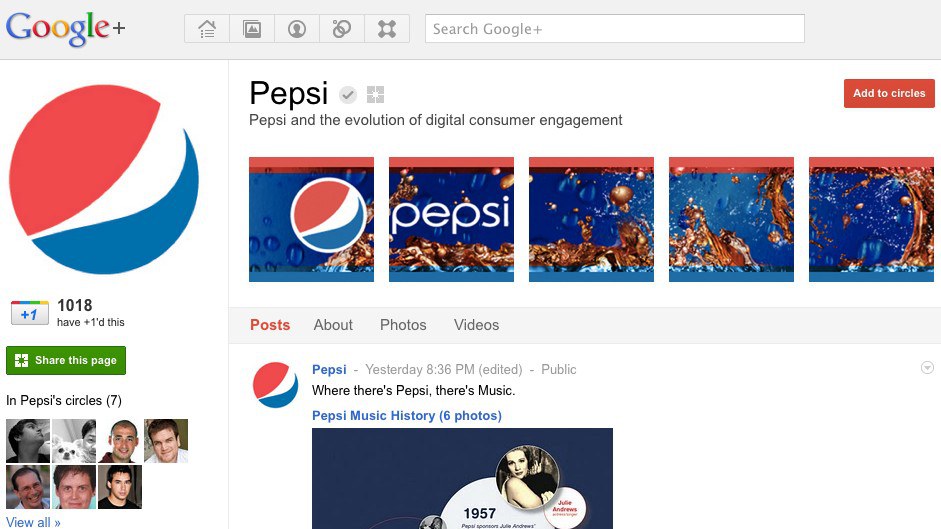
Task: Click the In Pepsi's circles (7) heading
Action: click(x=64, y=401)
